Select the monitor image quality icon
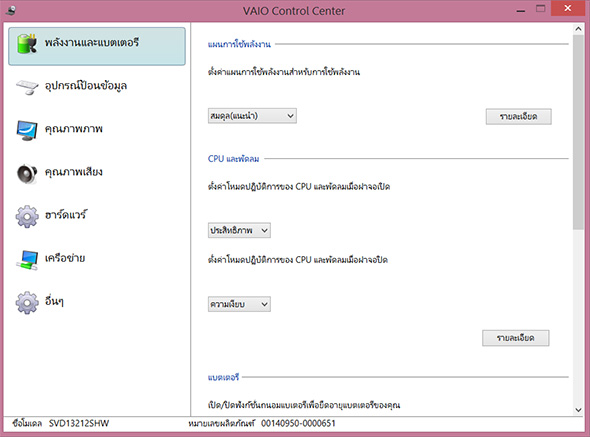 coord(27,130)
